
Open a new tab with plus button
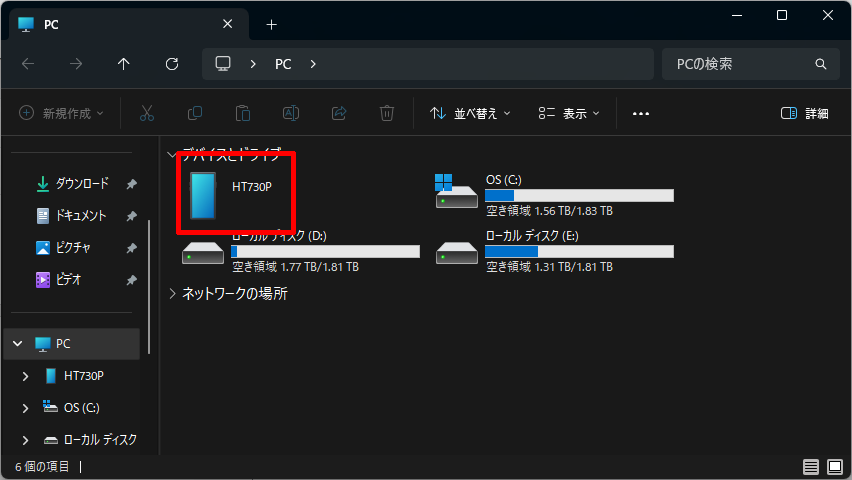pos(271,24)
